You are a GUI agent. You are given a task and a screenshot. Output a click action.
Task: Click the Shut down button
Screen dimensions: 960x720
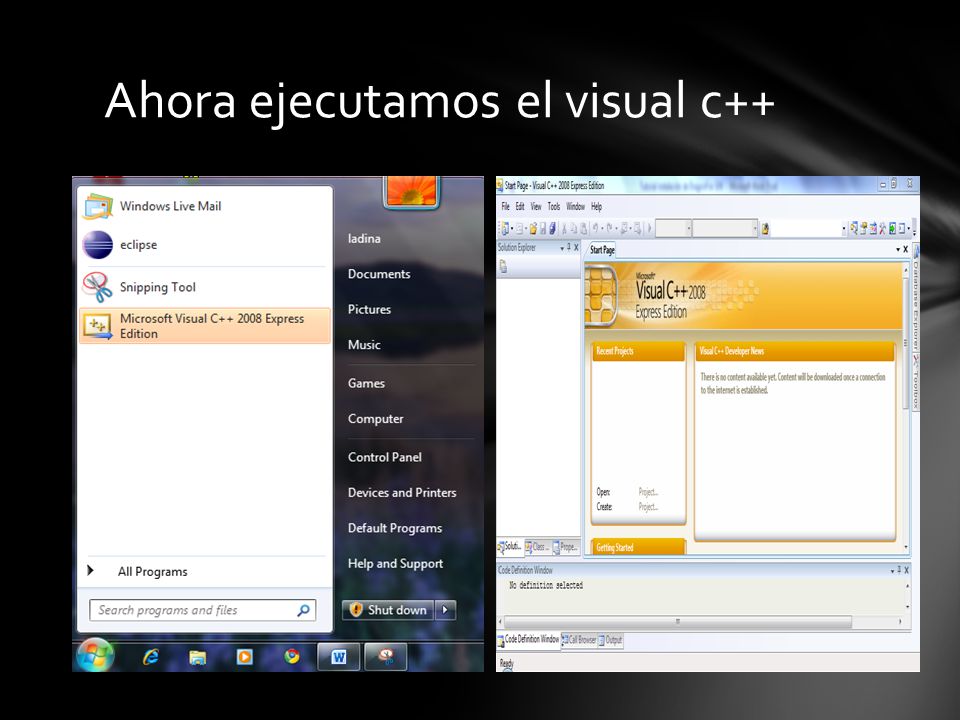388,610
